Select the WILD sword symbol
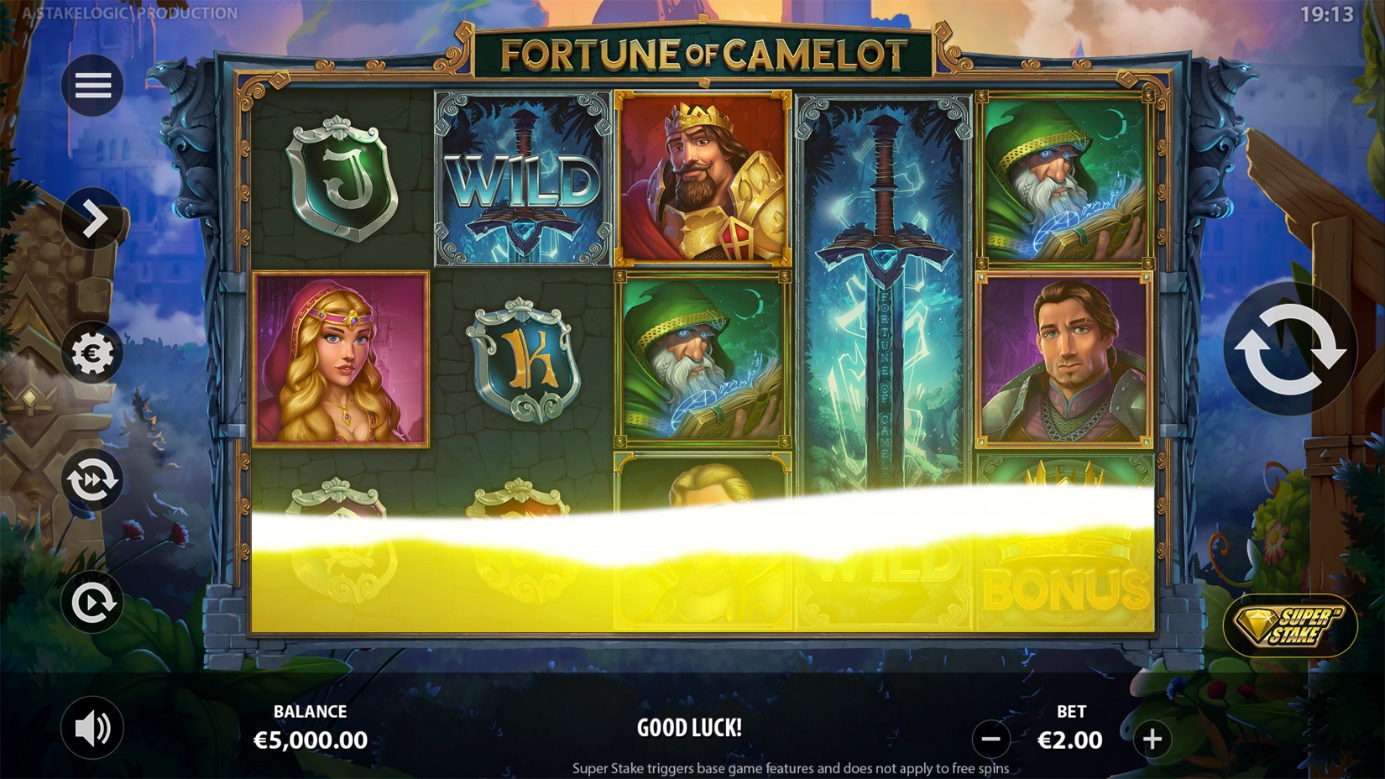Image resolution: width=1385 pixels, height=779 pixels. click(523, 179)
